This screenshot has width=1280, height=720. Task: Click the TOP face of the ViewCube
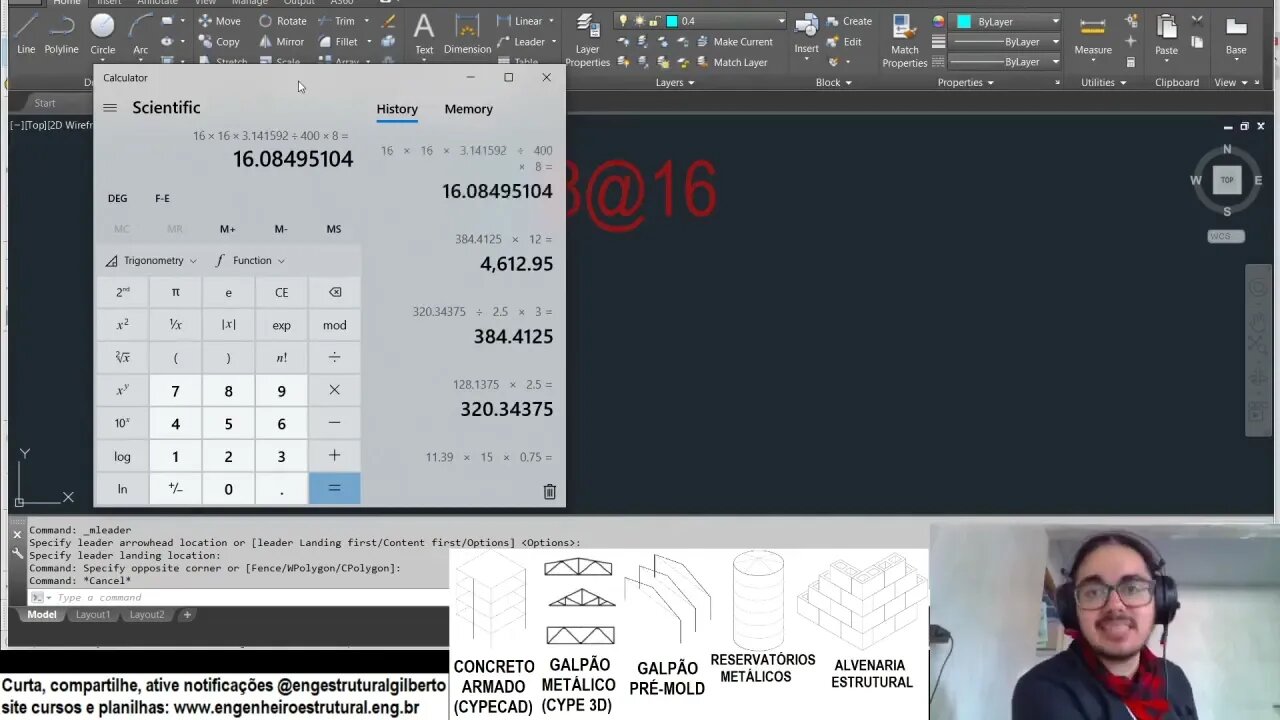pyautogui.click(x=1227, y=180)
